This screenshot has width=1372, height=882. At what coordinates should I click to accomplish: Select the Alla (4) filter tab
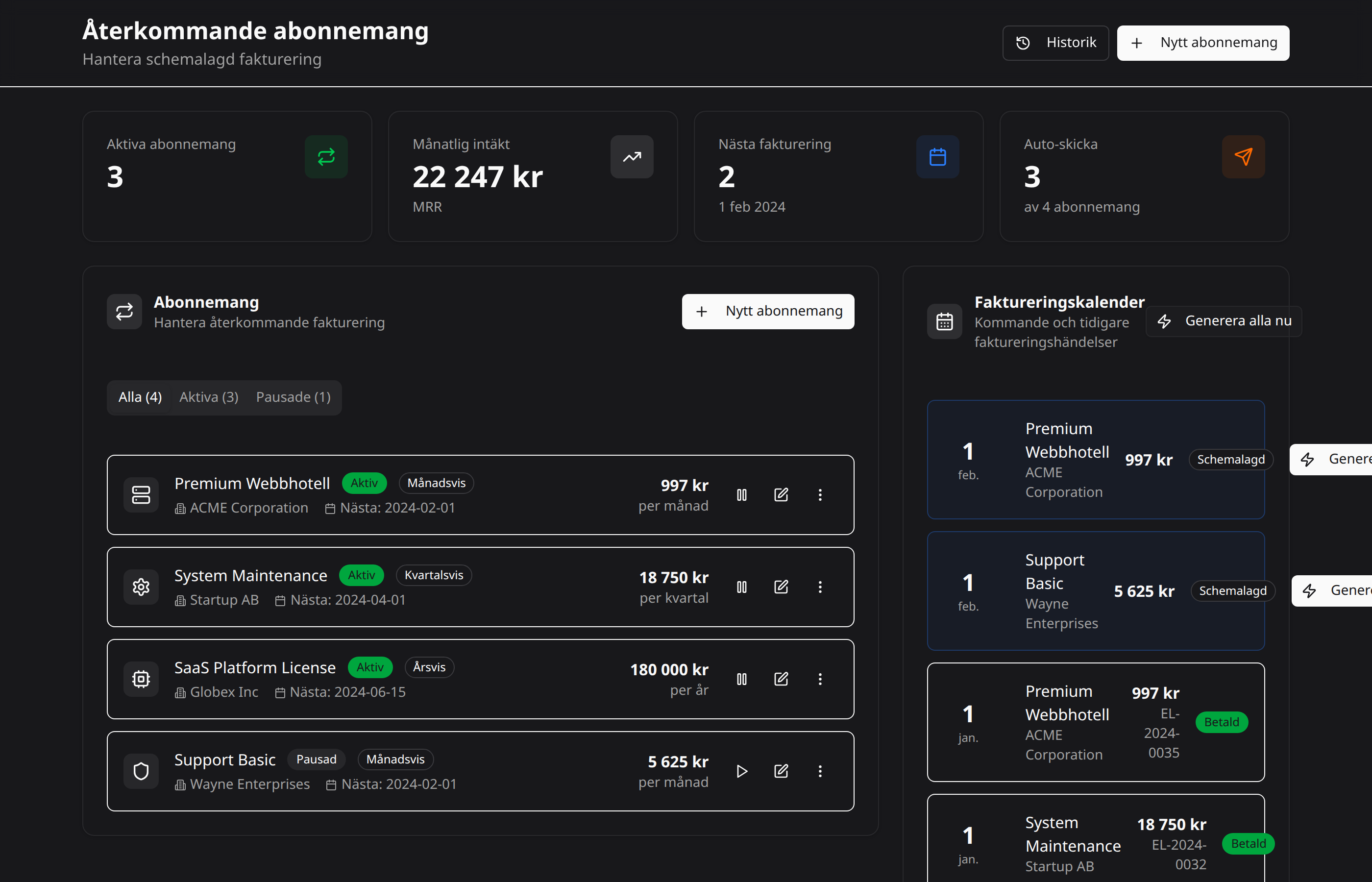coord(139,397)
